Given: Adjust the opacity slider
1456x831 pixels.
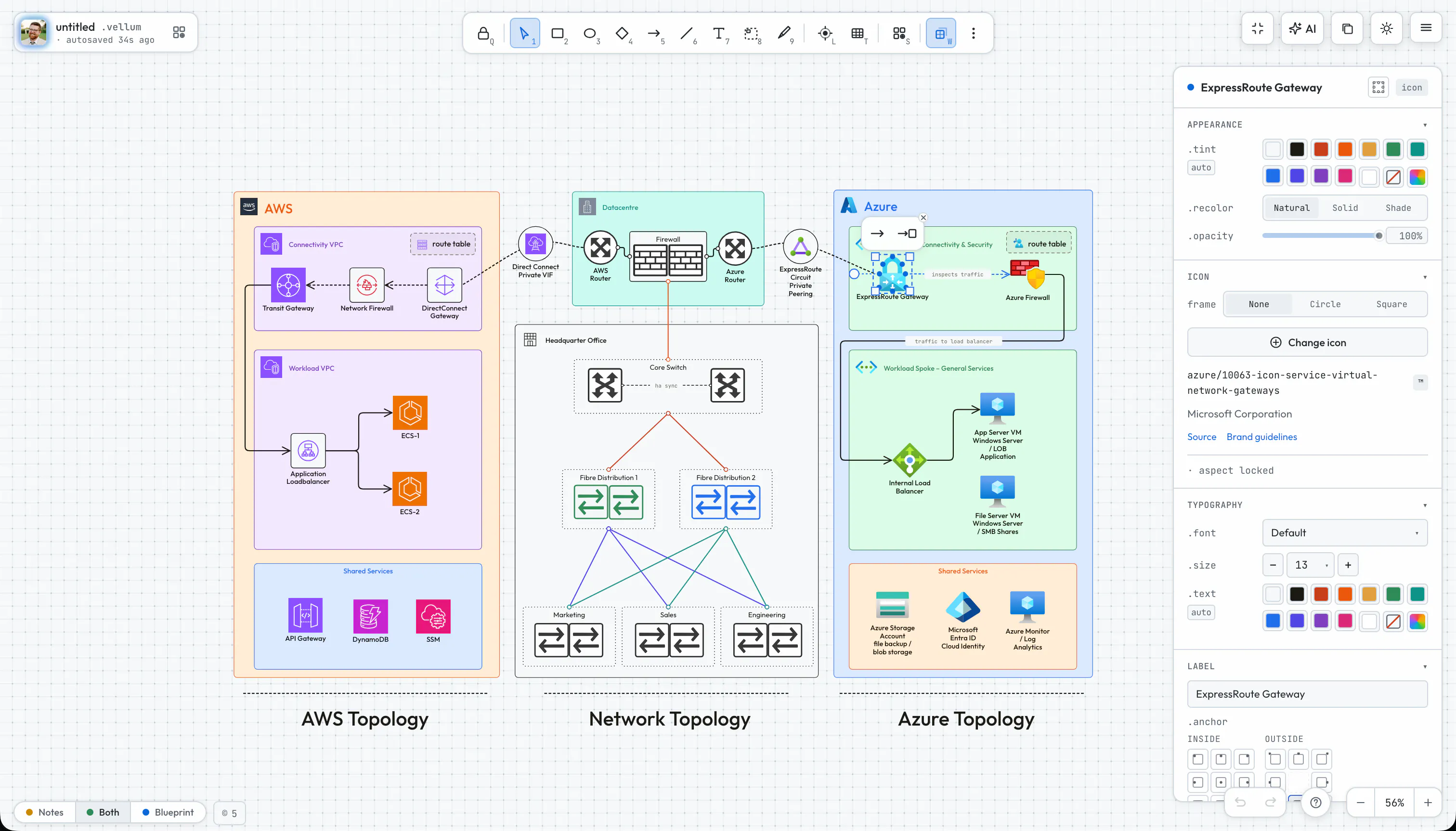Looking at the screenshot, I should coord(1323,236).
